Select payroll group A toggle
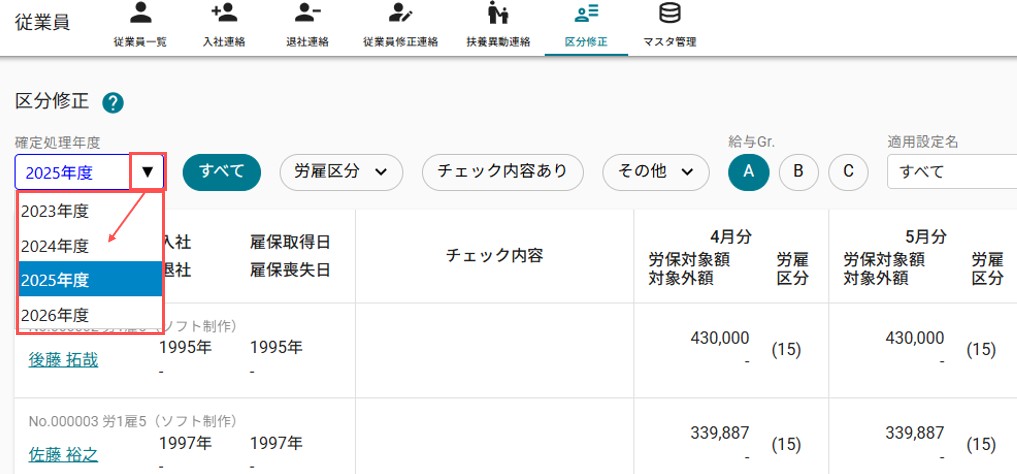The width and height of the screenshot is (1017, 474). (748, 172)
